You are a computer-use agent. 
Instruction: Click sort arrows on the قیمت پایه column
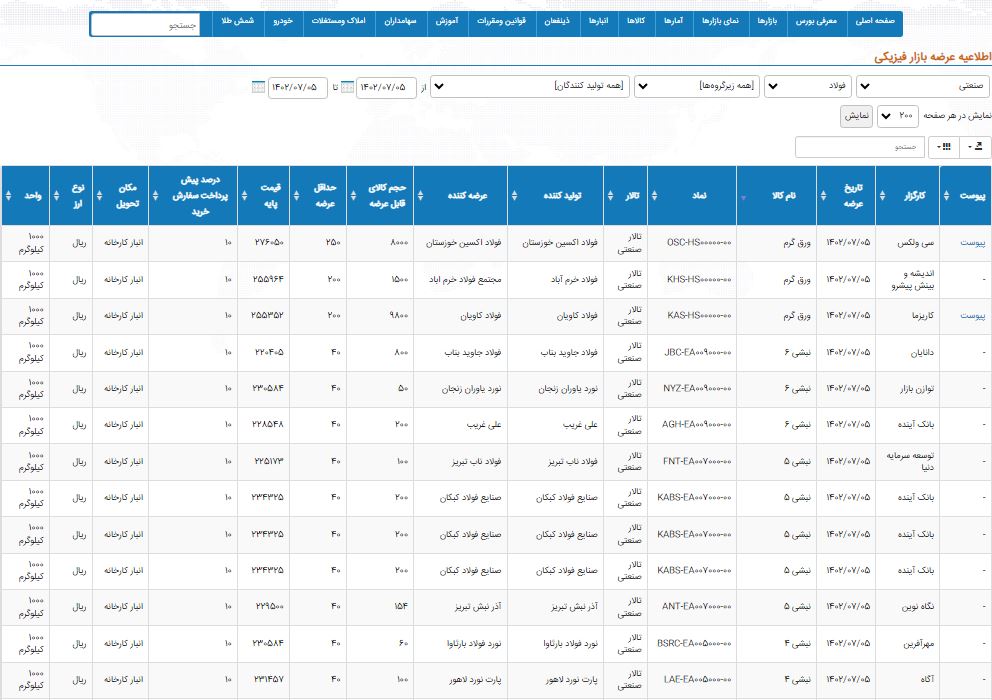[244, 196]
